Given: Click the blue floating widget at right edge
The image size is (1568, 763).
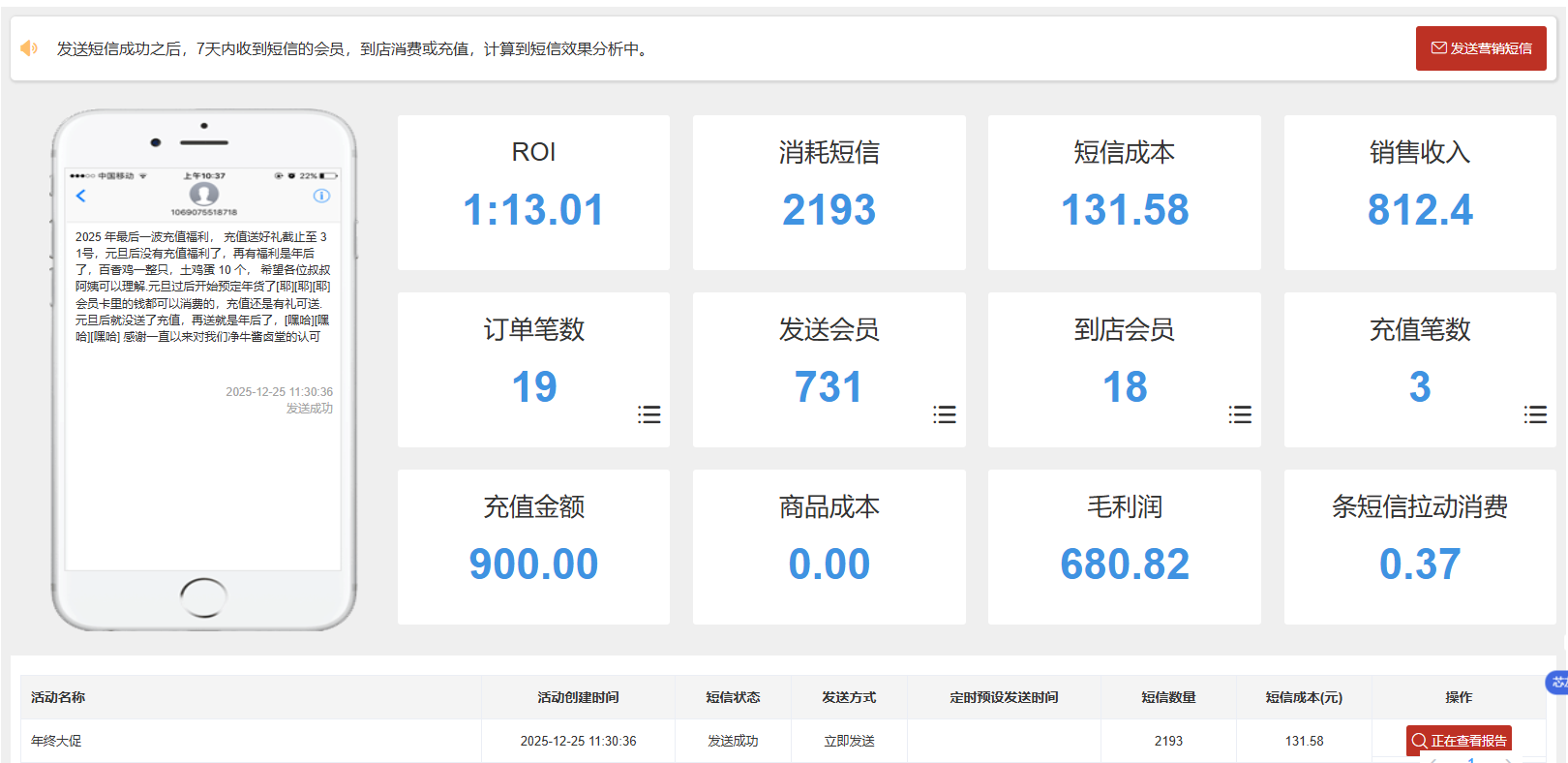Looking at the screenshot, I should click(x=1557, y=683).
